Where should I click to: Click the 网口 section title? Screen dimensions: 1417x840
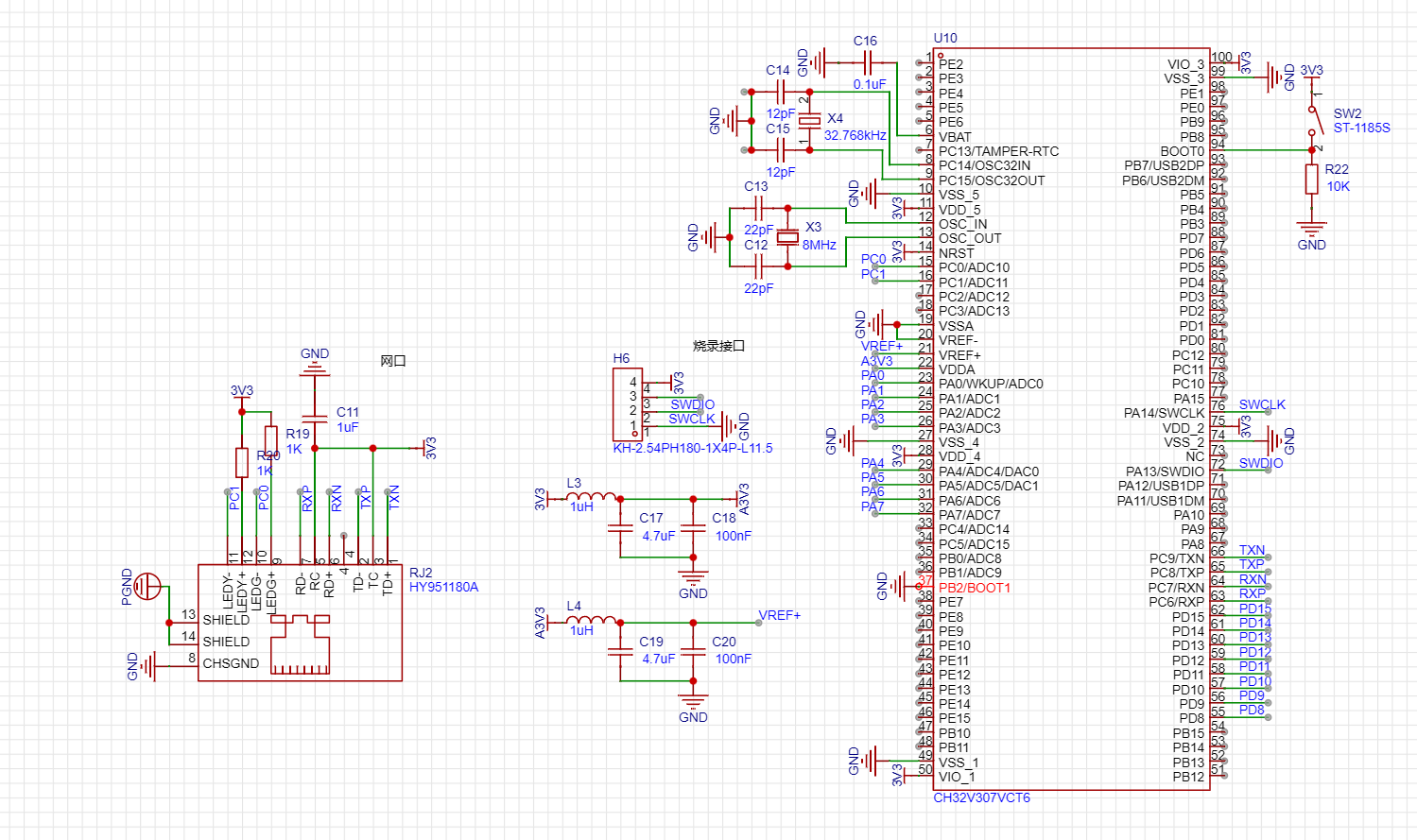click(393, 361)
